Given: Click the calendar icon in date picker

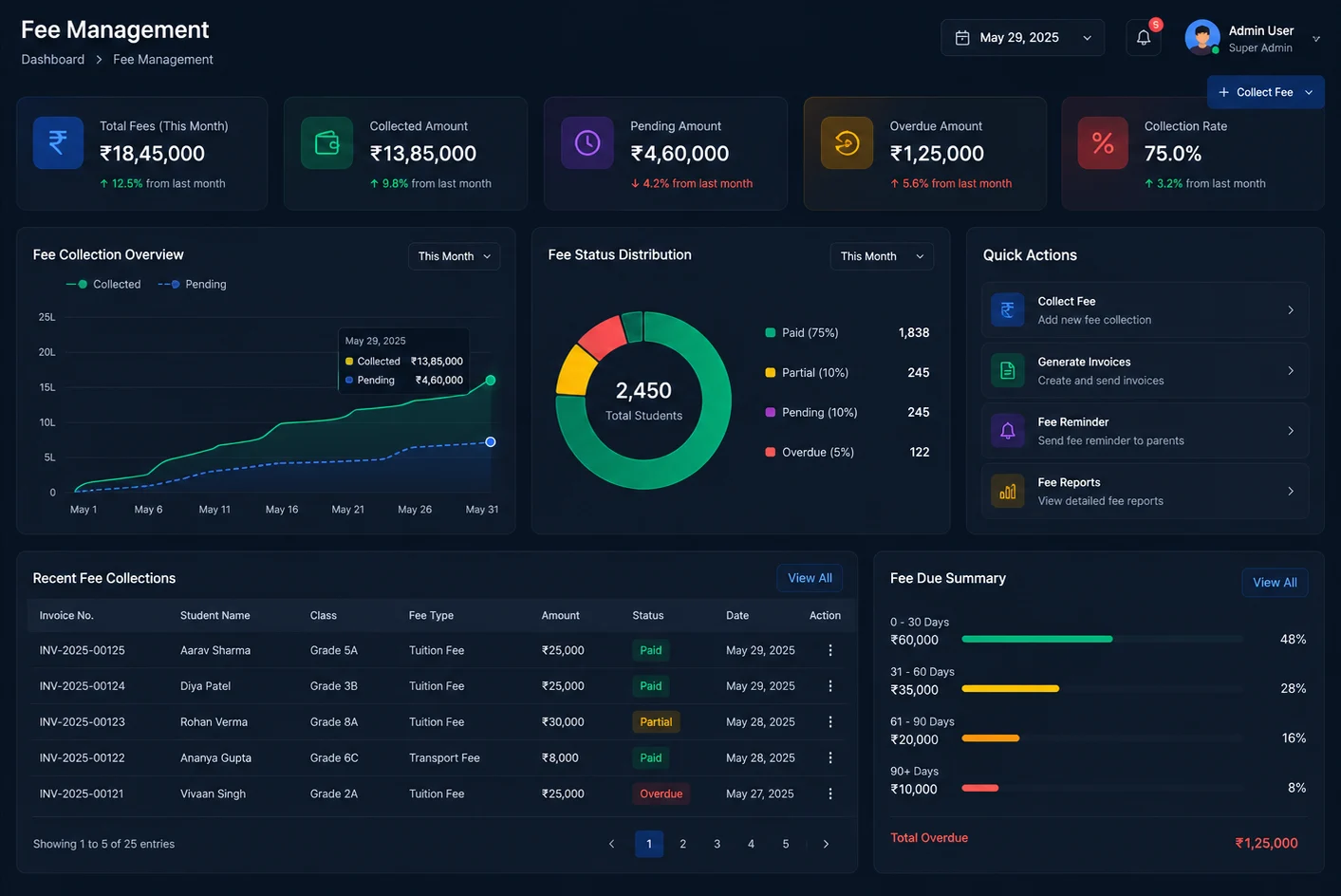Looking at the screenshot, I should tap(962, 38).
